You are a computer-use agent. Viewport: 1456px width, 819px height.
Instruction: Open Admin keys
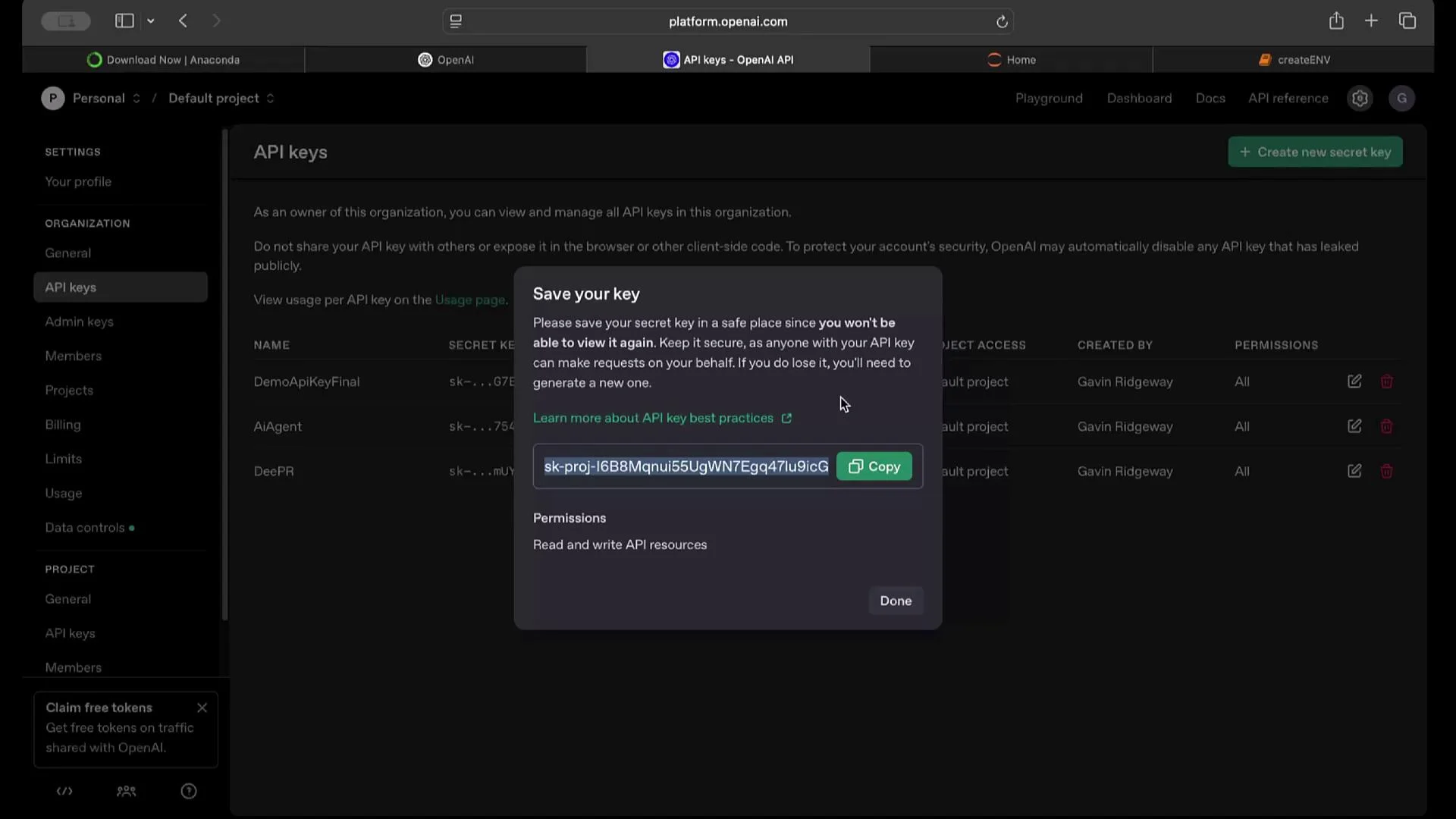pyautogui.click(x=79, y=322)
